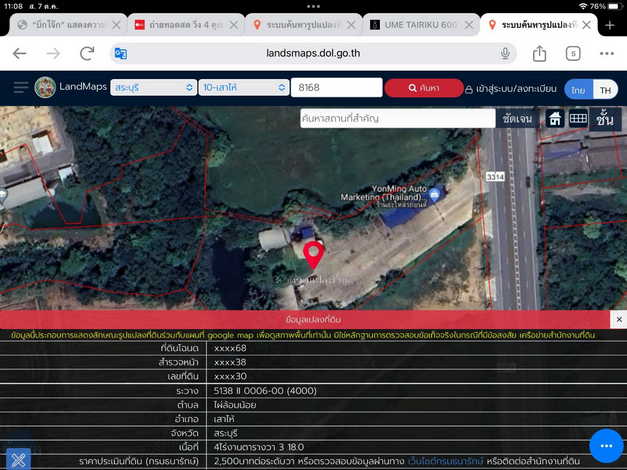627x470 pixels.
Task: Close the red ข้อมูลแปลงที่ดิน info panel
Action: tap(619, 319)
